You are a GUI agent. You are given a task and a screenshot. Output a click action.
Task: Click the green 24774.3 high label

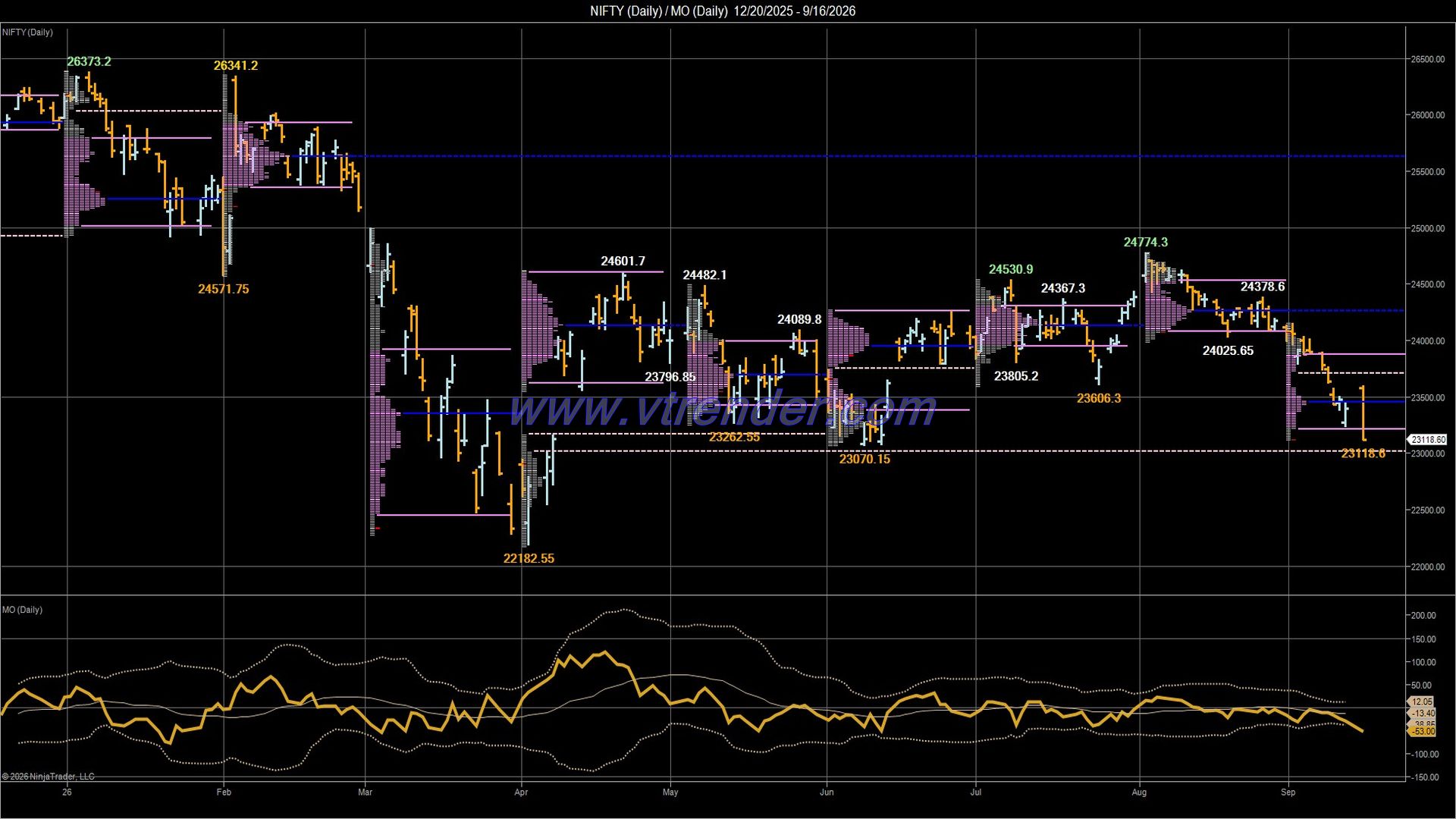[x=1146, y=243]
